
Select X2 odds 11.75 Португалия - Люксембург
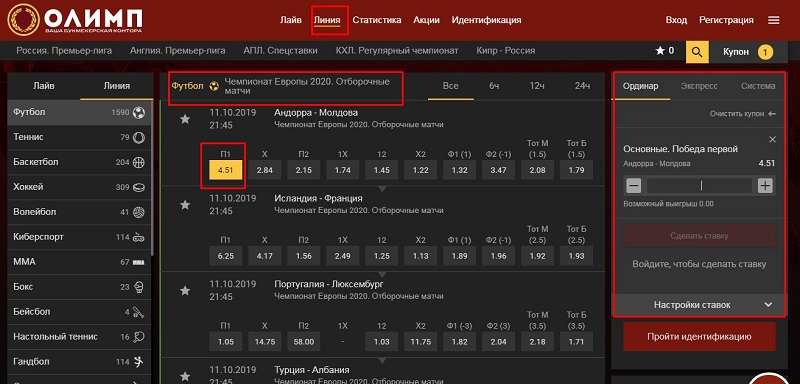[x=420, y=342]
